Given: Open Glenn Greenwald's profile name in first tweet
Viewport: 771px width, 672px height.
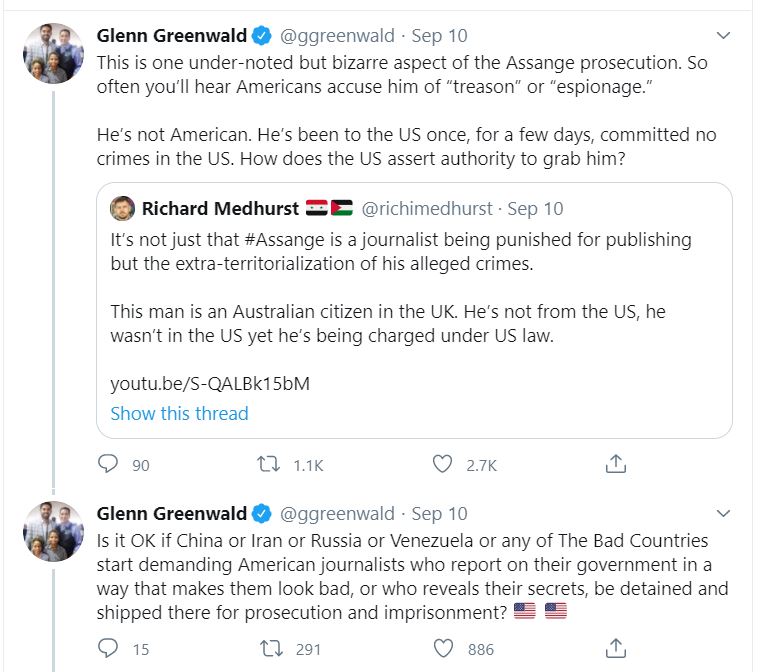Looking at the screenshot, I should click(x=171, y=36).
